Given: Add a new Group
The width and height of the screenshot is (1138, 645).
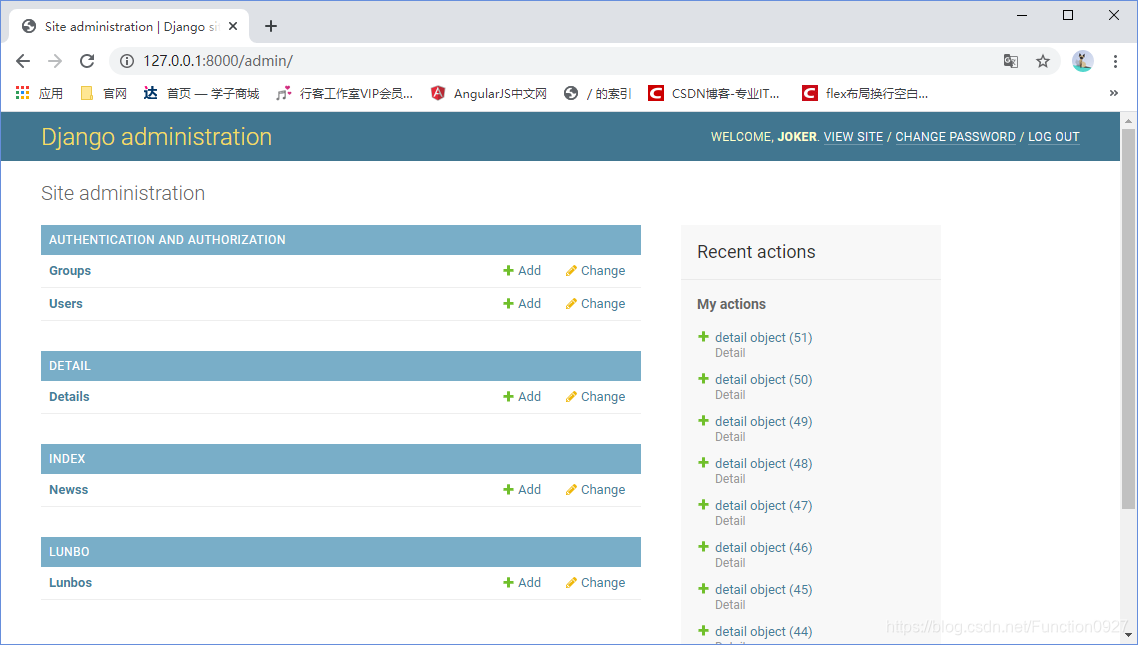Looking at the screenshot, I should [522, 271].
